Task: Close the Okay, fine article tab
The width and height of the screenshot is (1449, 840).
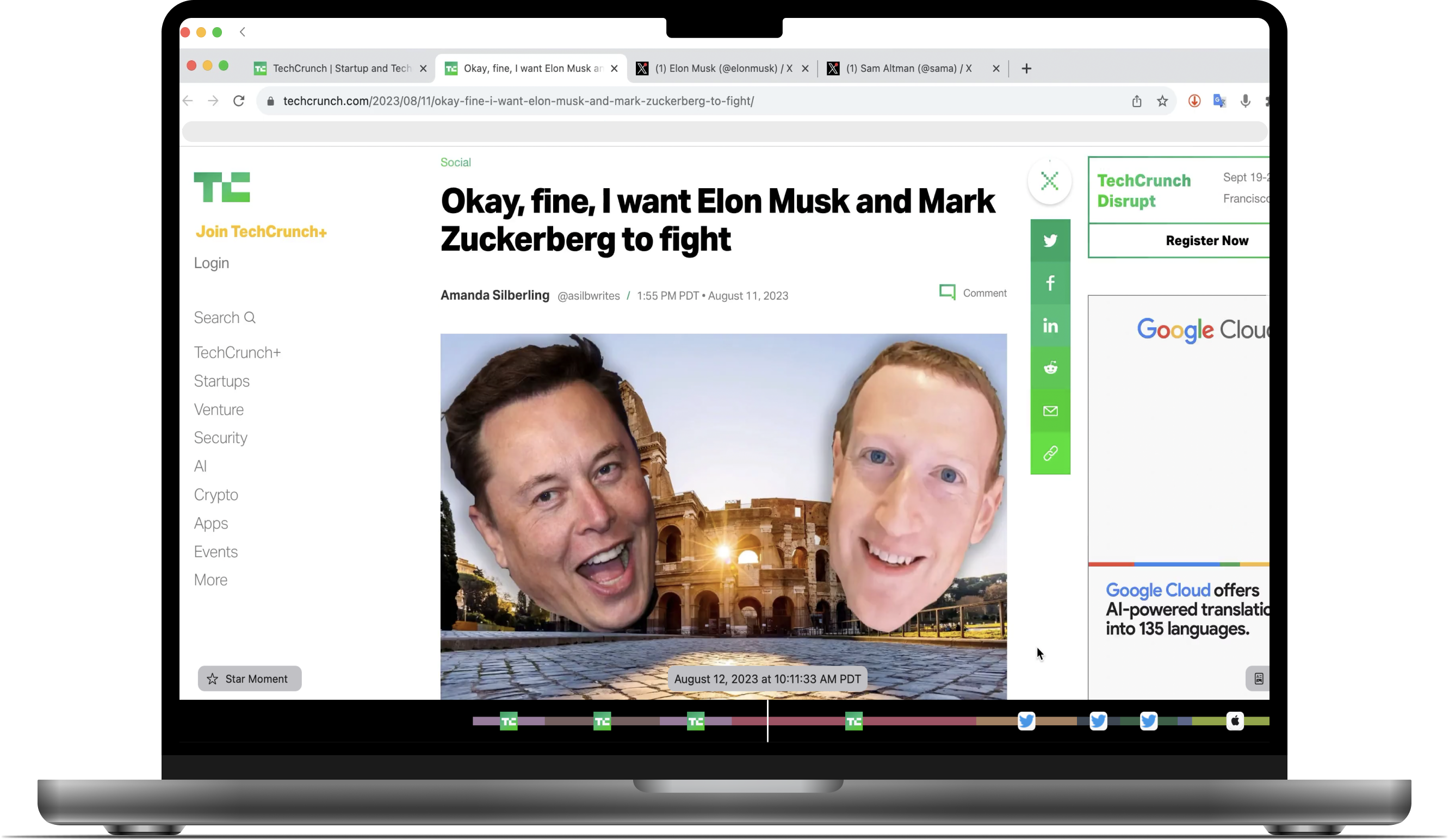Action: point(614,69)
